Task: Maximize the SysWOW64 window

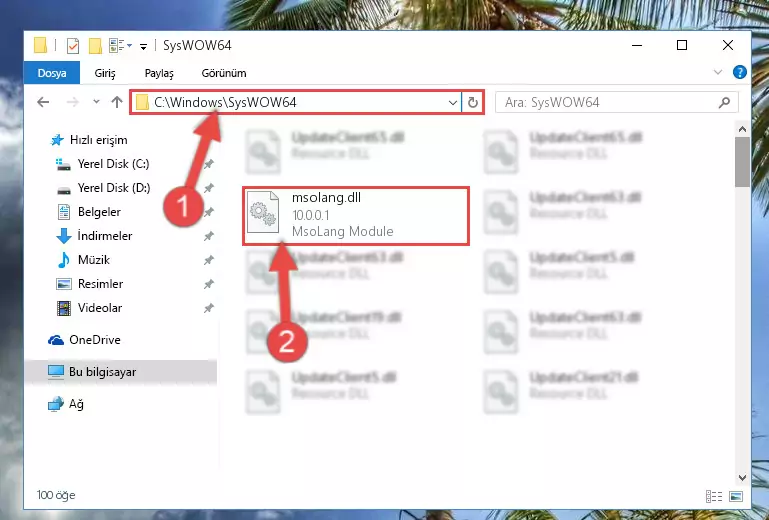Action: [x=682, y=45]
